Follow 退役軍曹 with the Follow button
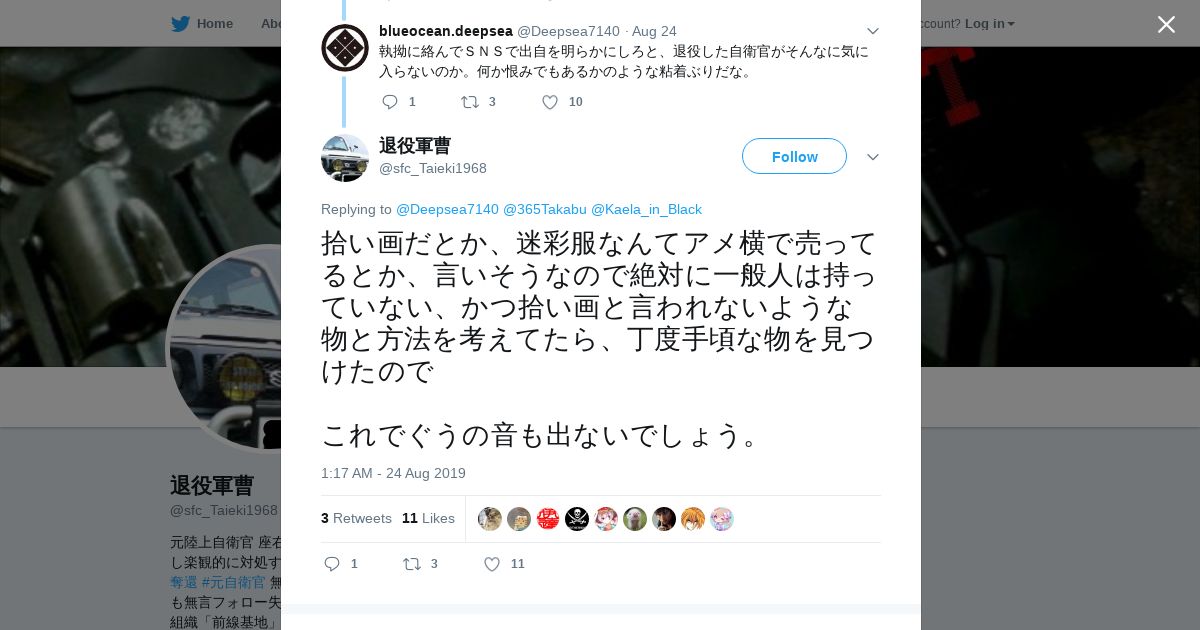The image size is (1200, 630). pos(794,156)
